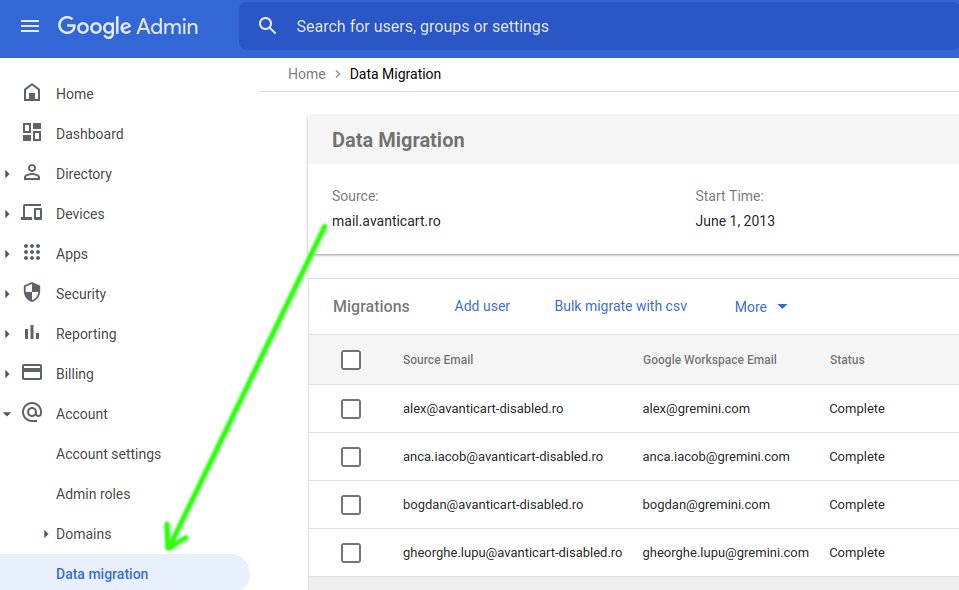959x590 pixels.
Task: Select Data migration in sidebar
Action: pyautogui.click(x=102, y=573)
